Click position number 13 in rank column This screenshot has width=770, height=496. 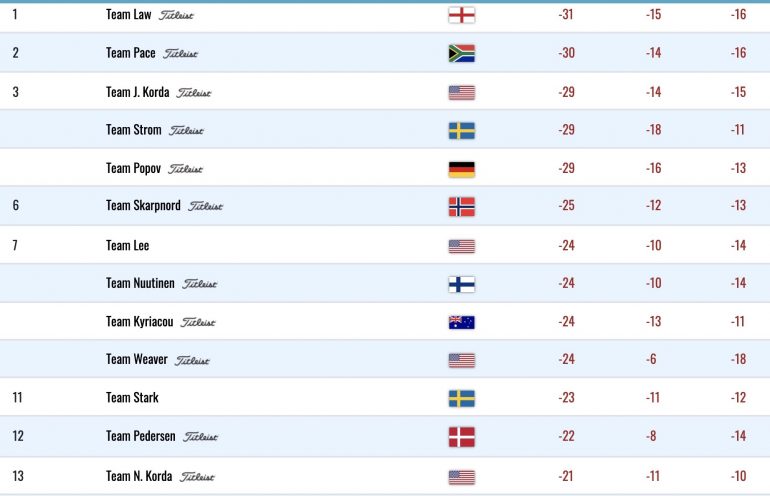18,476
